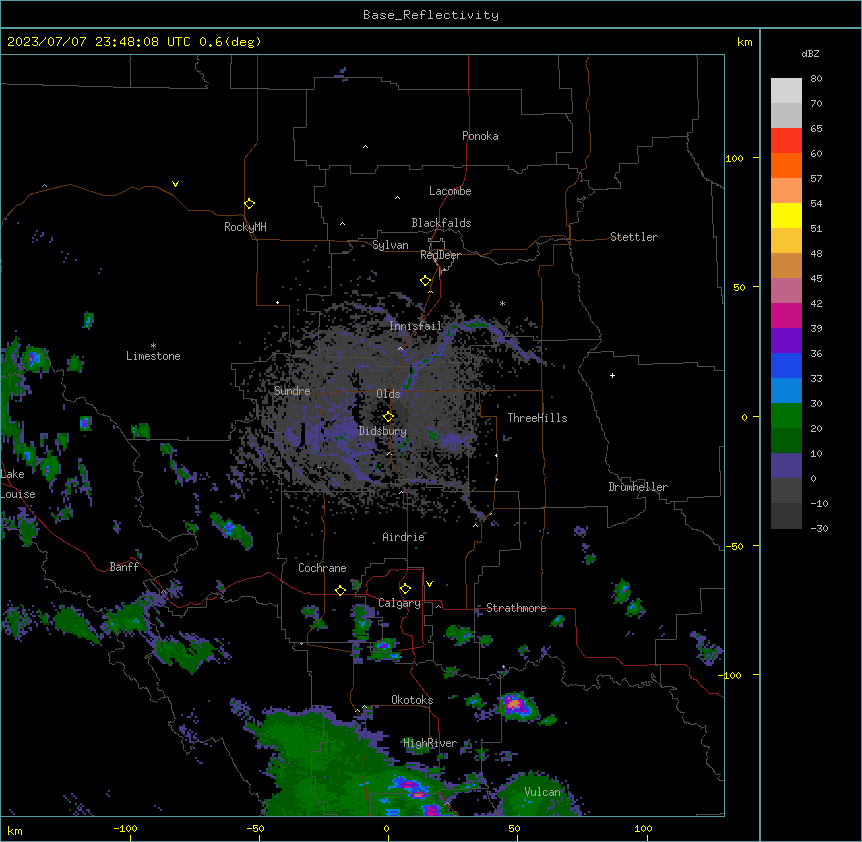Click the Lake Louise label
Image resolution: width=862 pixels, height=842 pixels.
(18, 484)
